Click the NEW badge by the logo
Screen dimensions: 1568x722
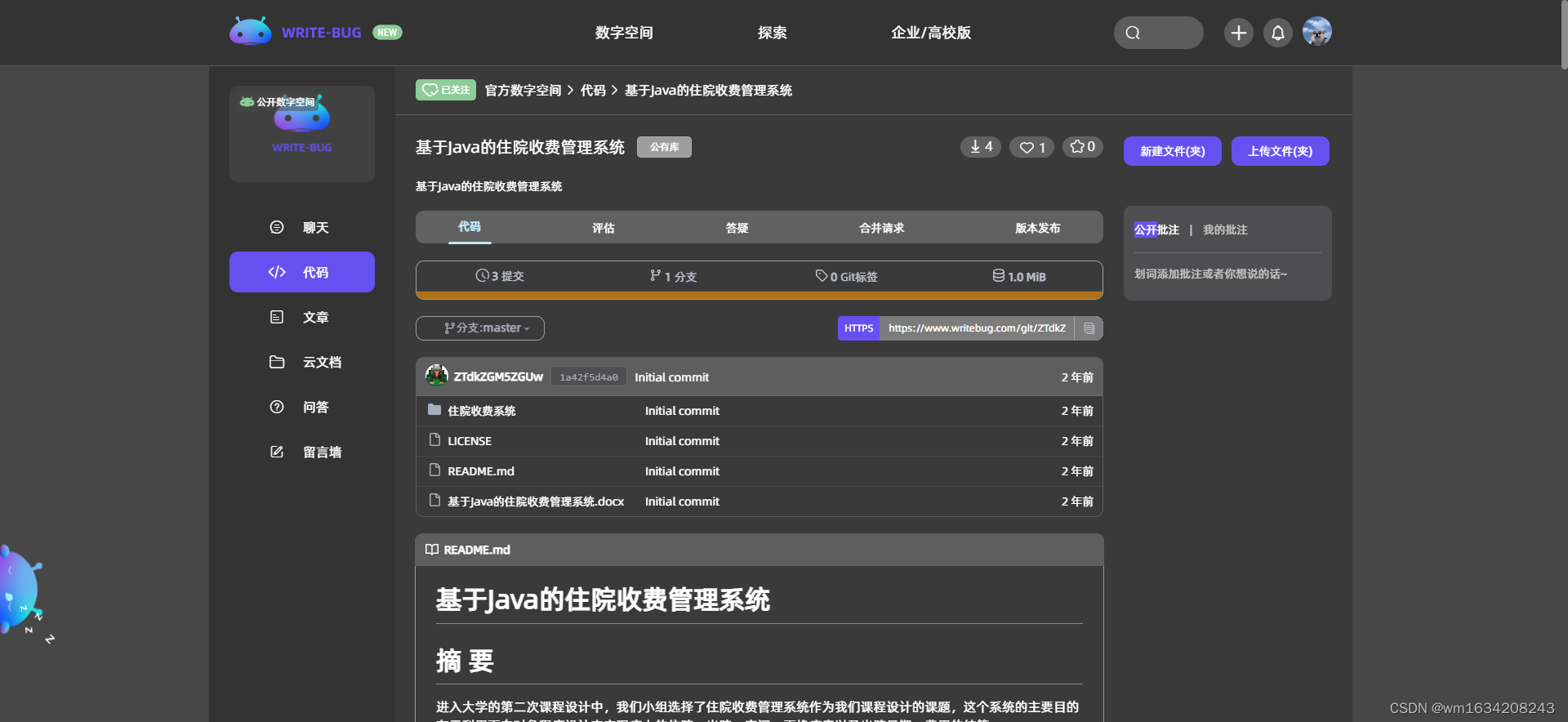387,33
